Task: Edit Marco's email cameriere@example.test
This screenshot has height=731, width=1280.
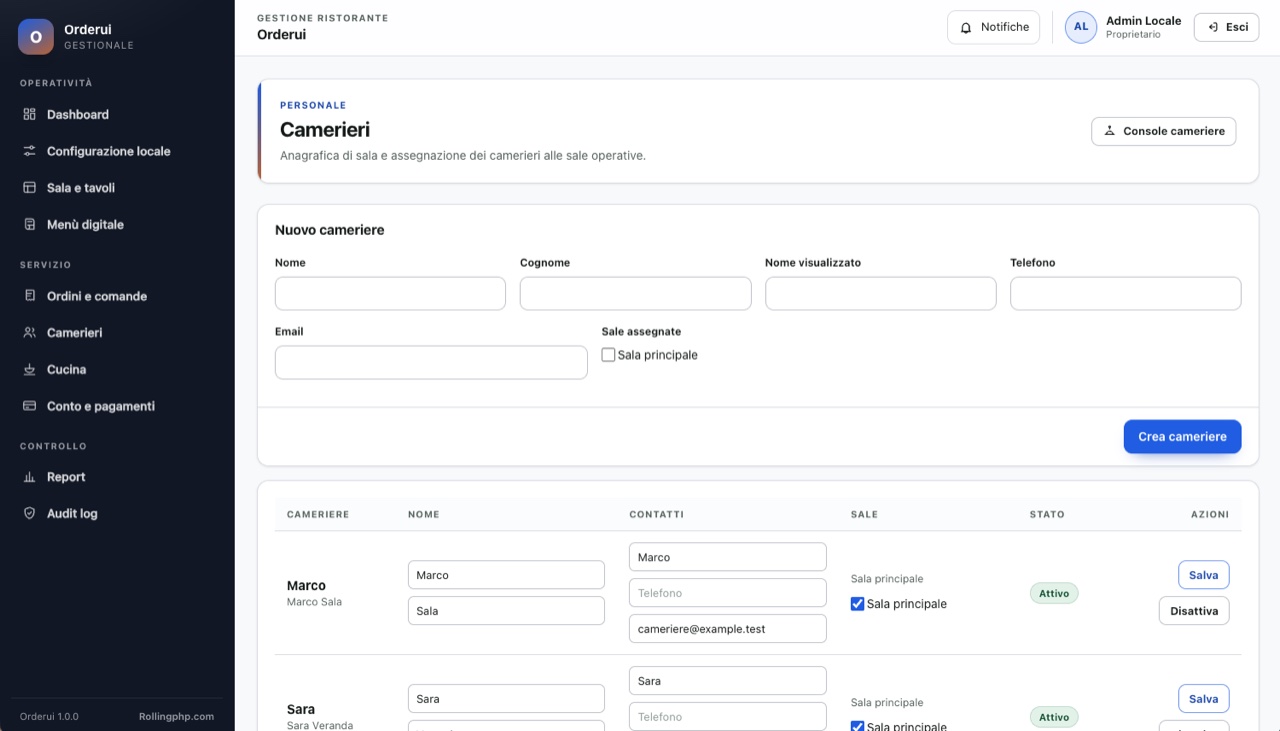Action: point(727,628)
